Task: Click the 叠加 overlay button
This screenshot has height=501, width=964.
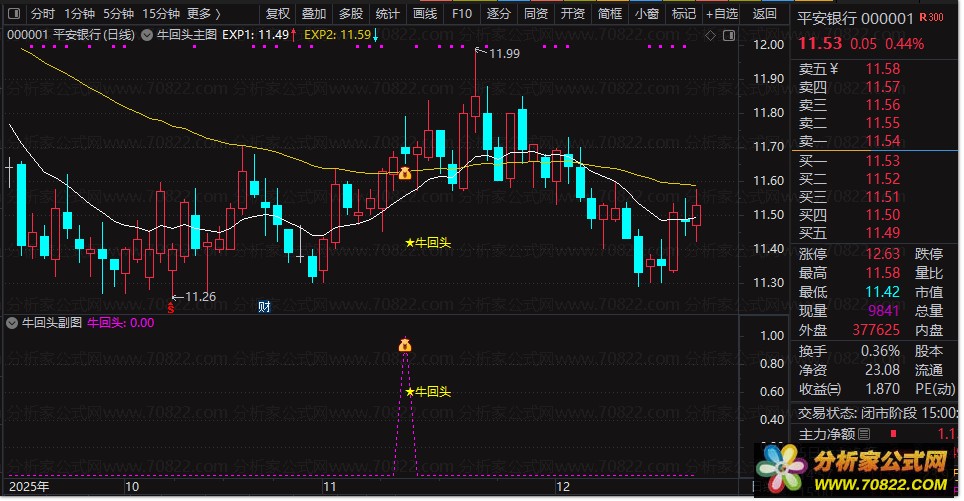Action: (x=314, y=14)
